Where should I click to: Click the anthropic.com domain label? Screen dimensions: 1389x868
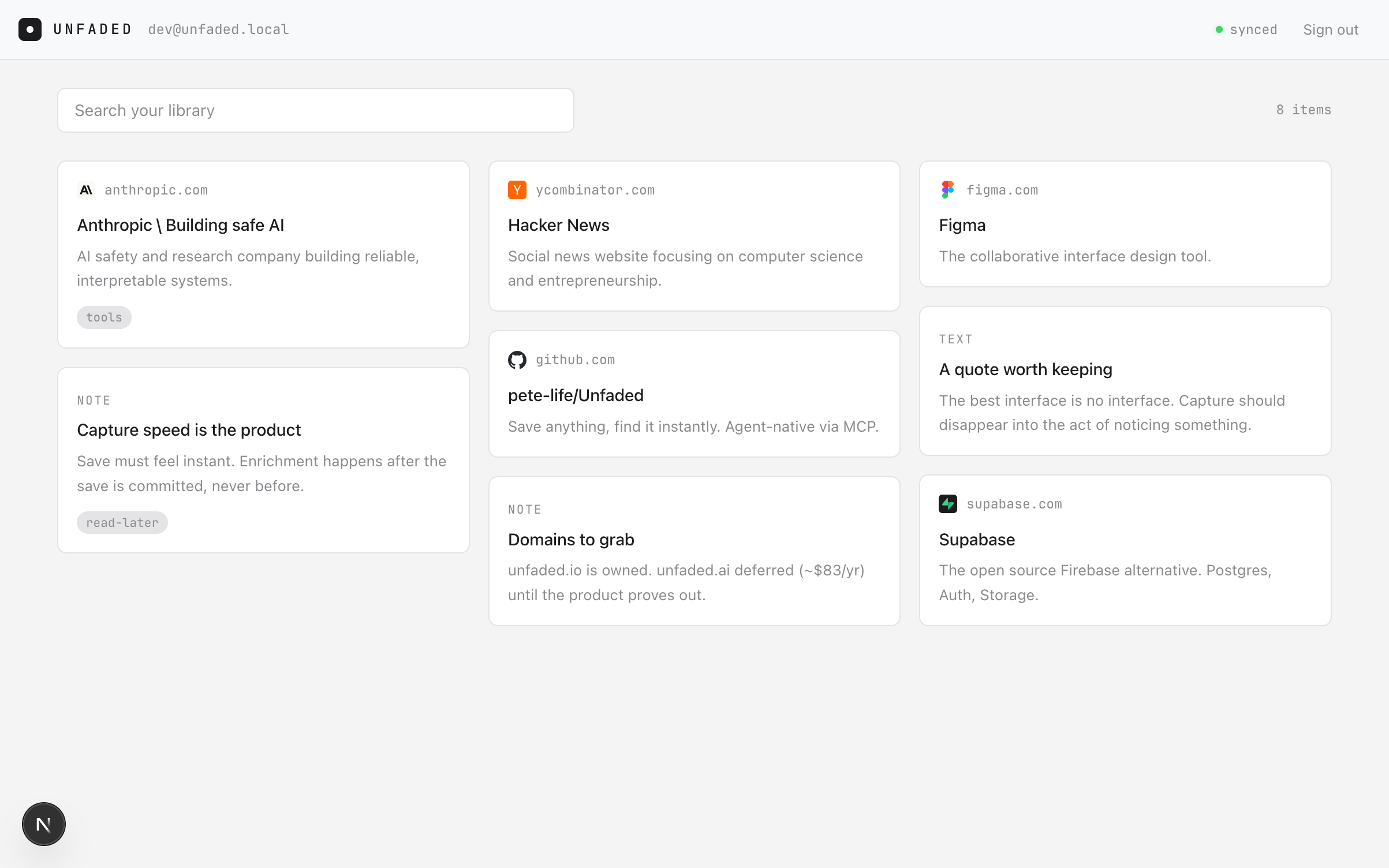coord(156,190)
